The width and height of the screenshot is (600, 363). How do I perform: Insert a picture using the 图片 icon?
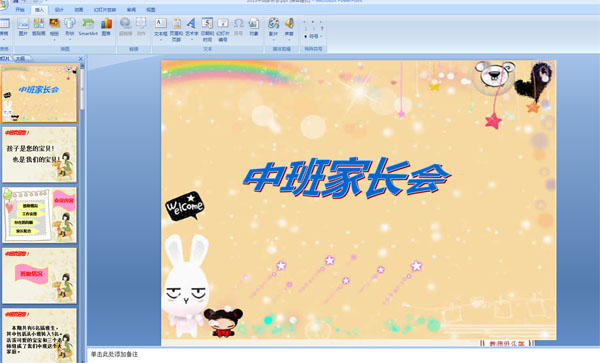[23, 27]
